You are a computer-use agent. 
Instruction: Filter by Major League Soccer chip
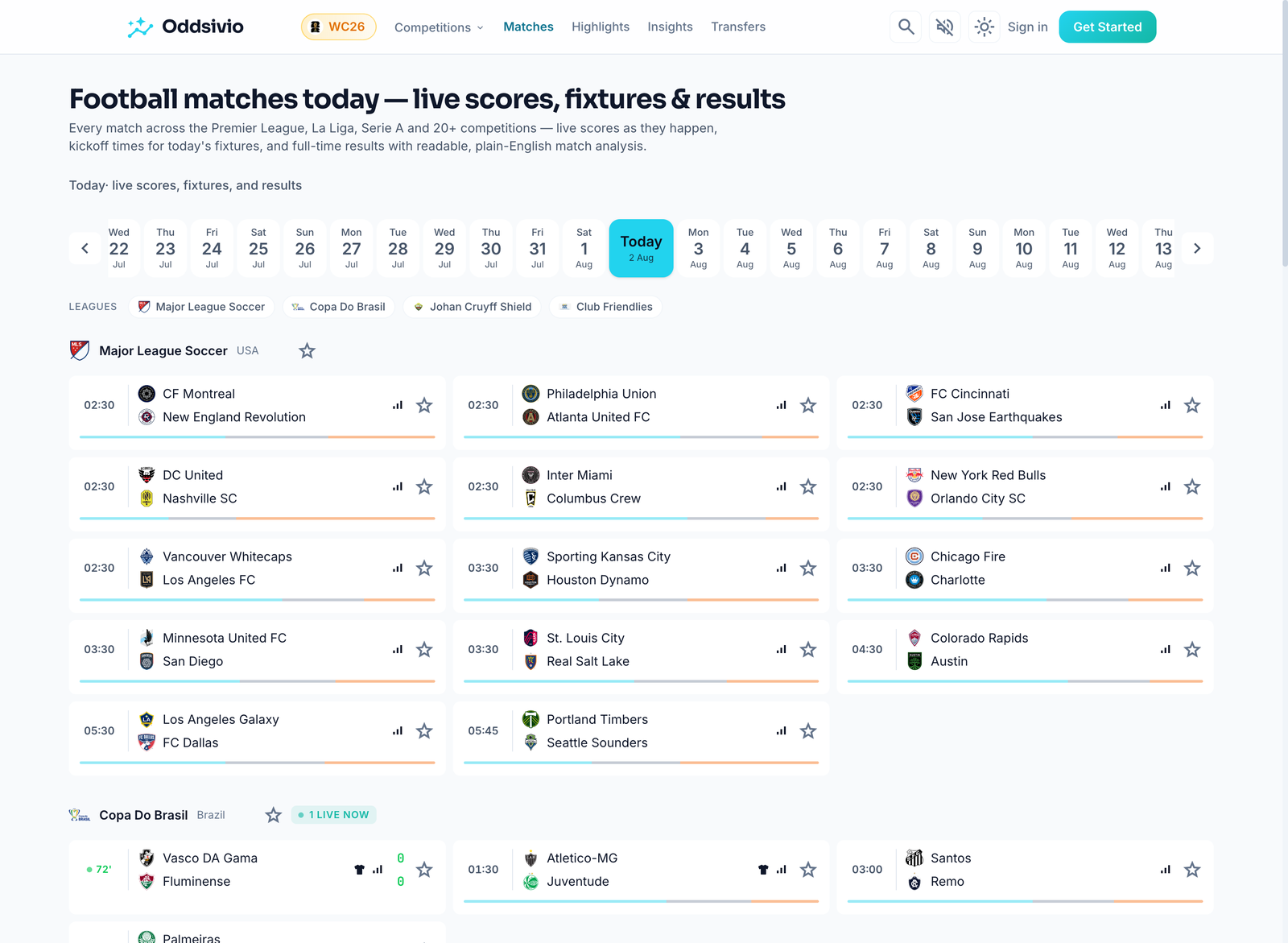coord(201,307)
